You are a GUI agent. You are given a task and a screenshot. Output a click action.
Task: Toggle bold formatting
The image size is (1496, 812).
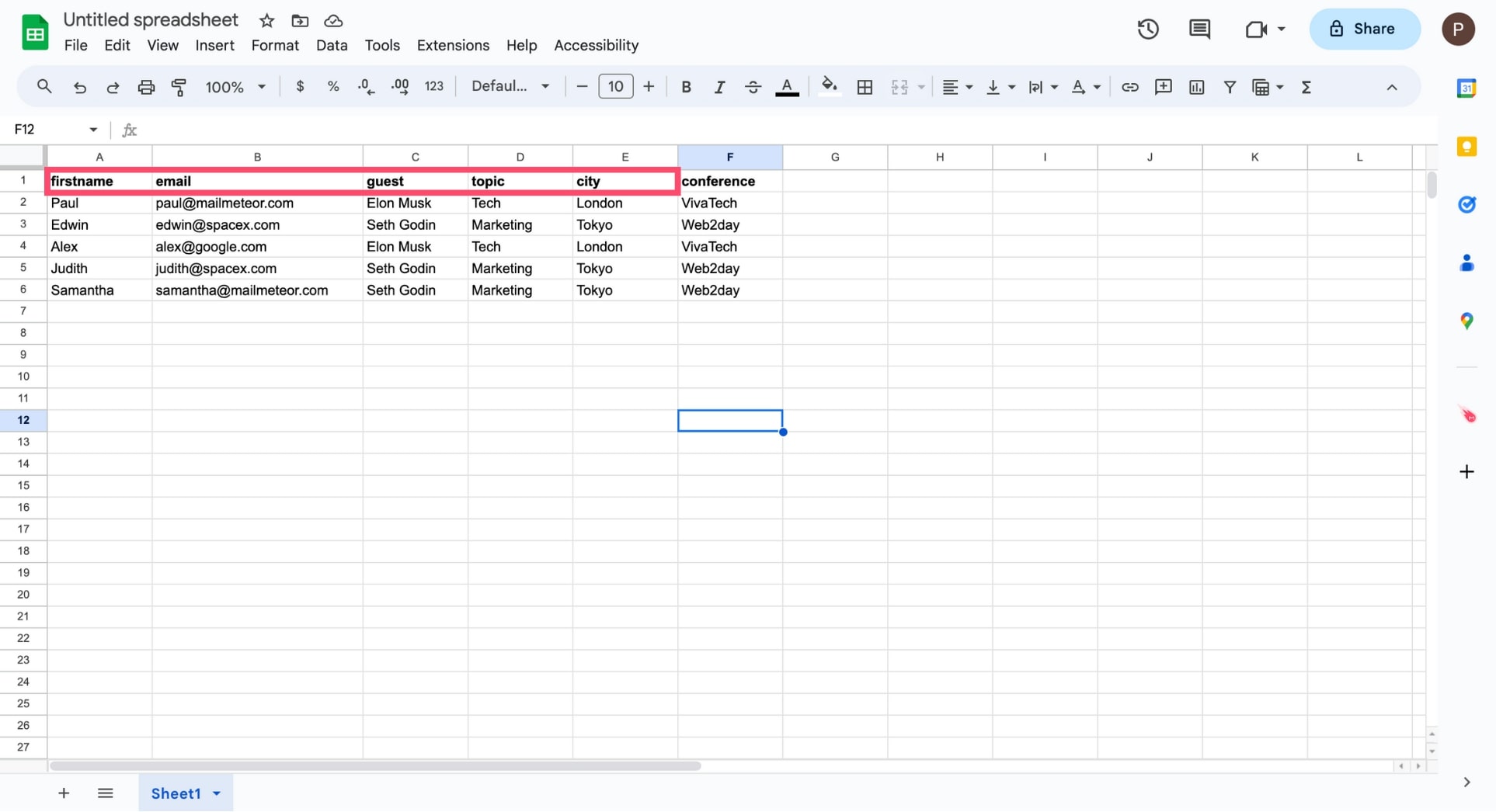click(686, 87)
